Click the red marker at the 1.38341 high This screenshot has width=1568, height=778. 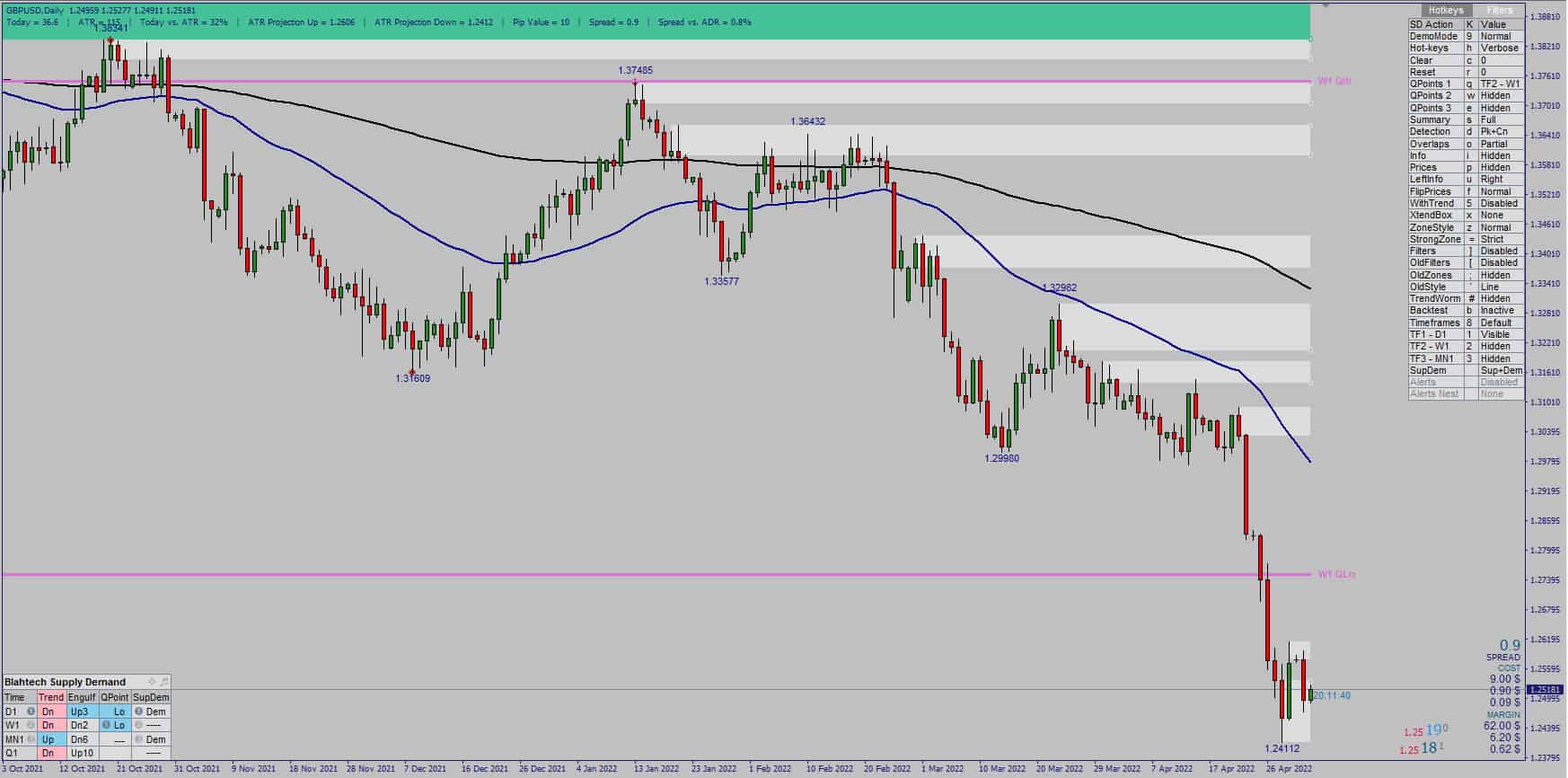[x=110, y=40]
